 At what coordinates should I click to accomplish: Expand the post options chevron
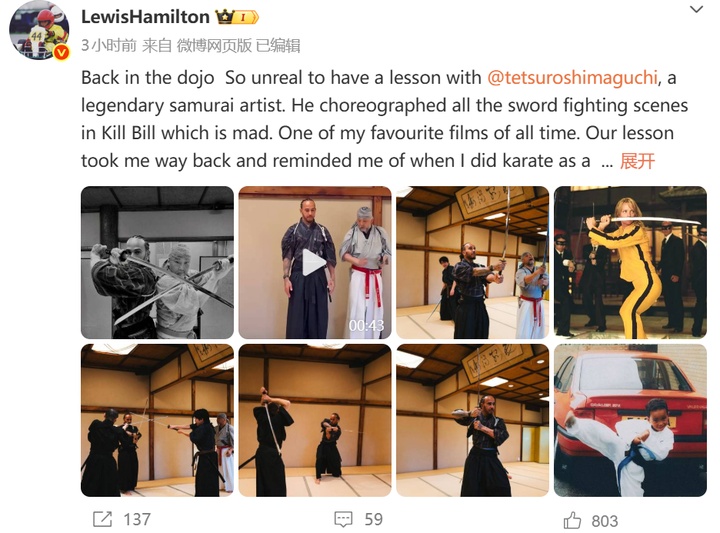pos(697,9)
